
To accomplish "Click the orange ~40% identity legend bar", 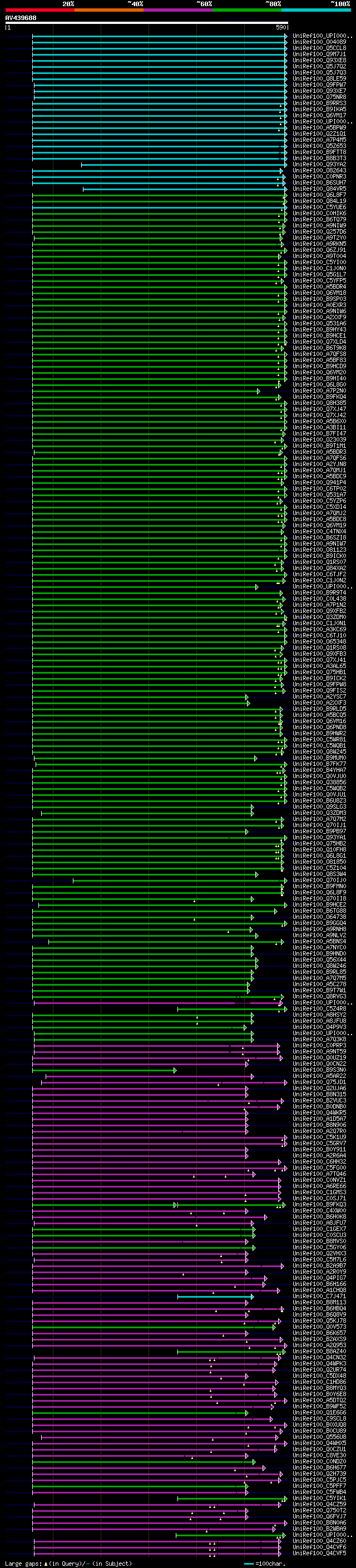I will [109, 10].
